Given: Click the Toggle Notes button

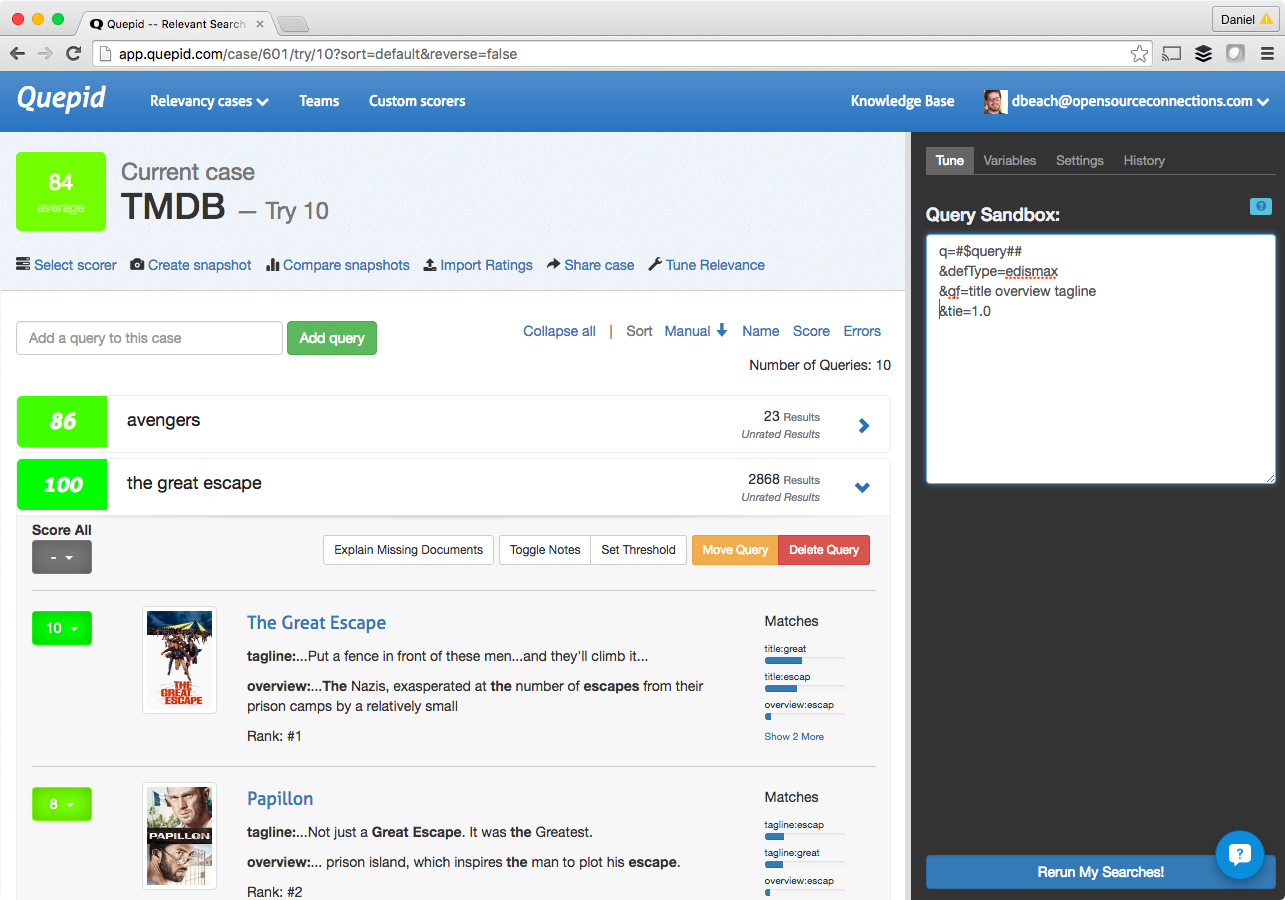Looking at the screenshot, I should tap(545, 550).
